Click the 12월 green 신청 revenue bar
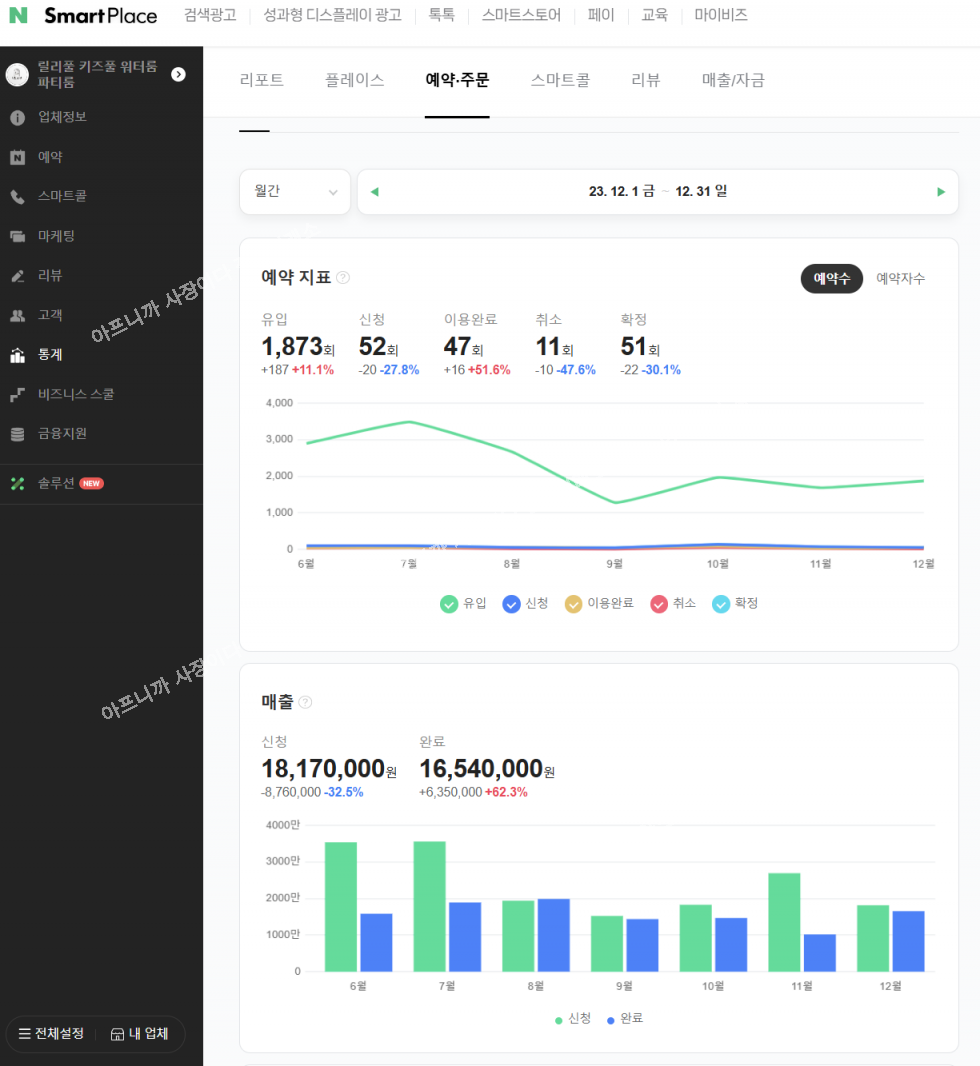Viewport: 980px width, 1066px height. pos(873,938)
